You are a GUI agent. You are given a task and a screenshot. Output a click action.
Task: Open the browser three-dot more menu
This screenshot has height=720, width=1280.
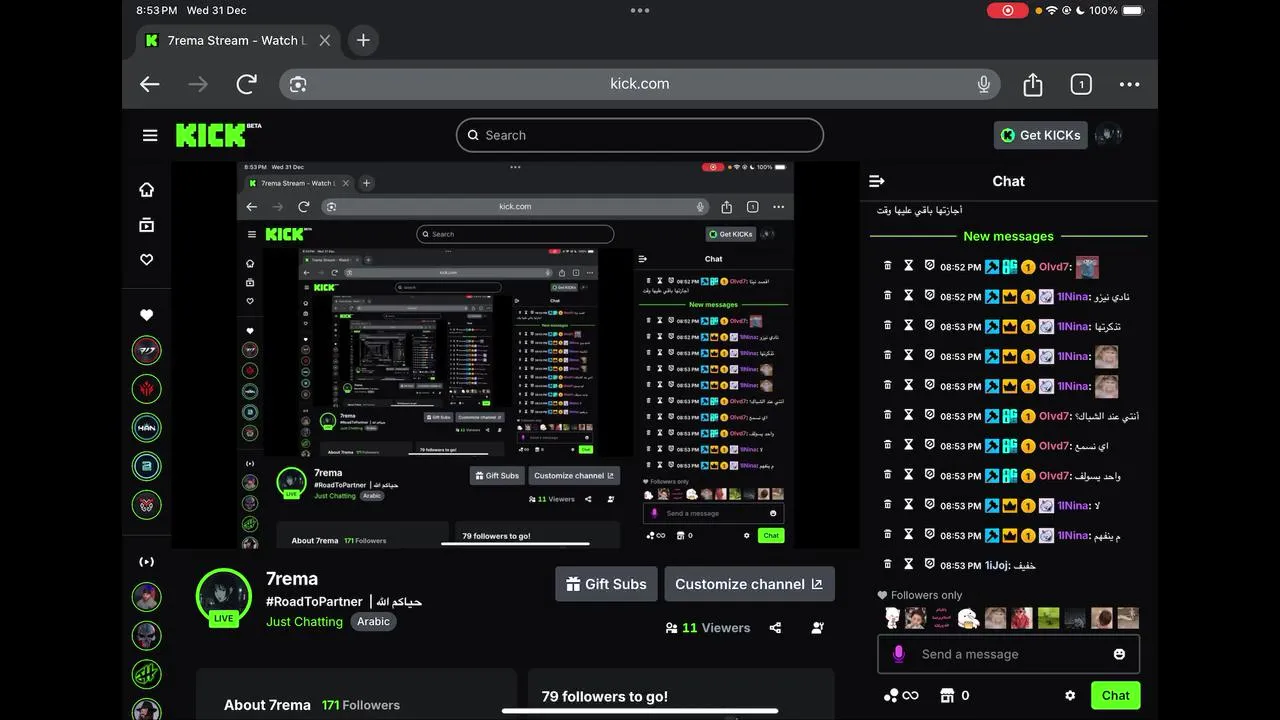[1129, 84]
